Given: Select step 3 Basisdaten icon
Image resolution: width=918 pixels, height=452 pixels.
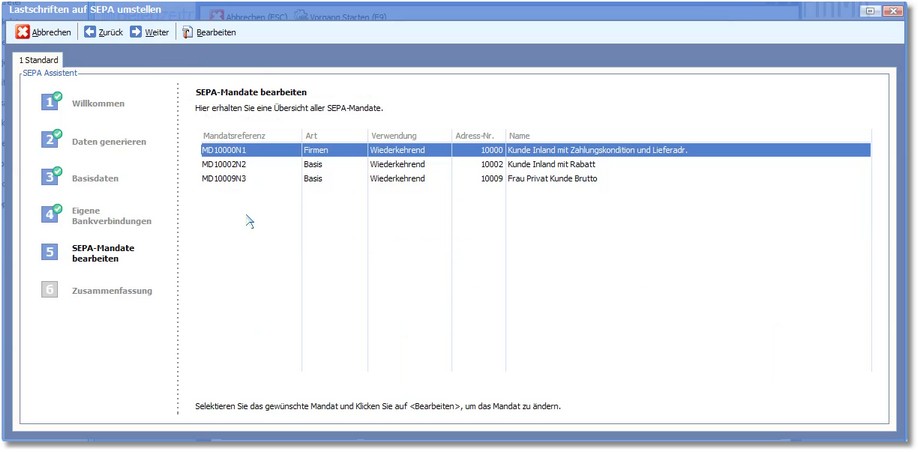Looking at the screenshot, I should [51, 178].
